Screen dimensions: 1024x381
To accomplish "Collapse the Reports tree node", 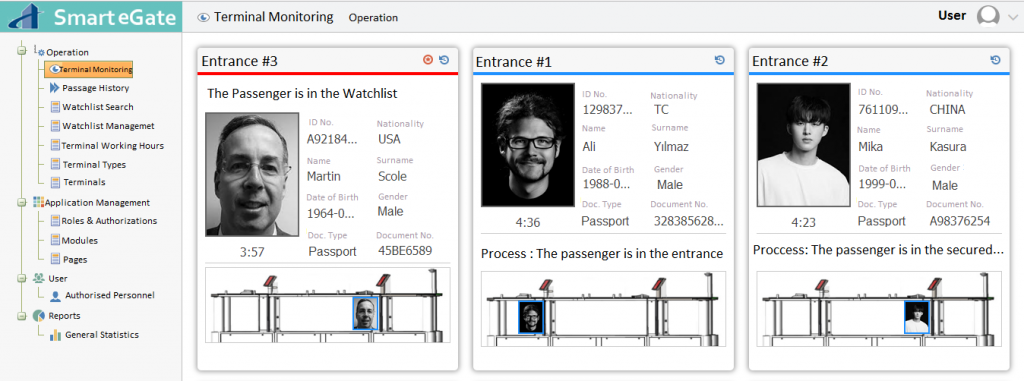I will [22, 316].
